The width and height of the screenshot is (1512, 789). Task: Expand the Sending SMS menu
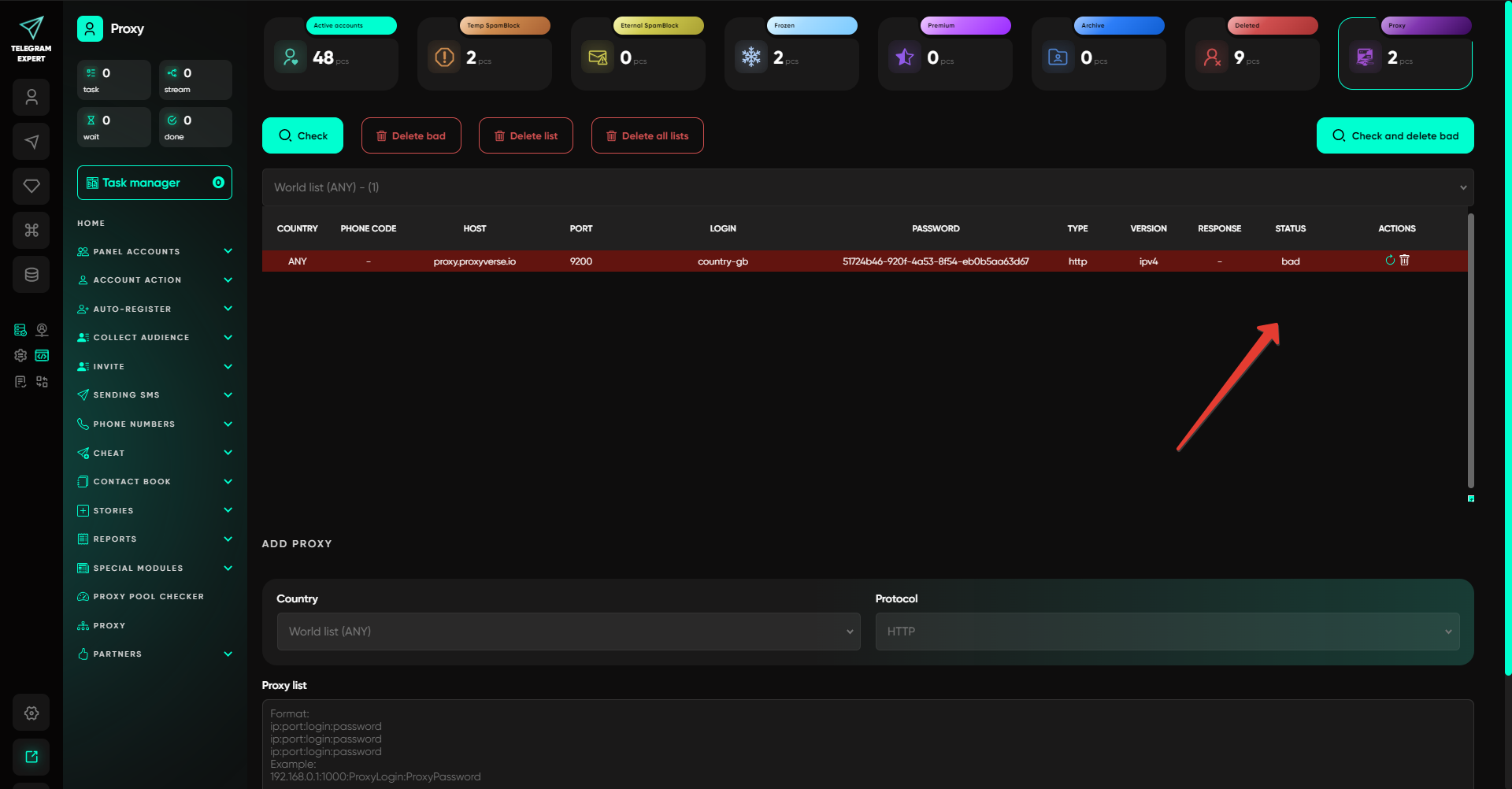pos(154,394)
